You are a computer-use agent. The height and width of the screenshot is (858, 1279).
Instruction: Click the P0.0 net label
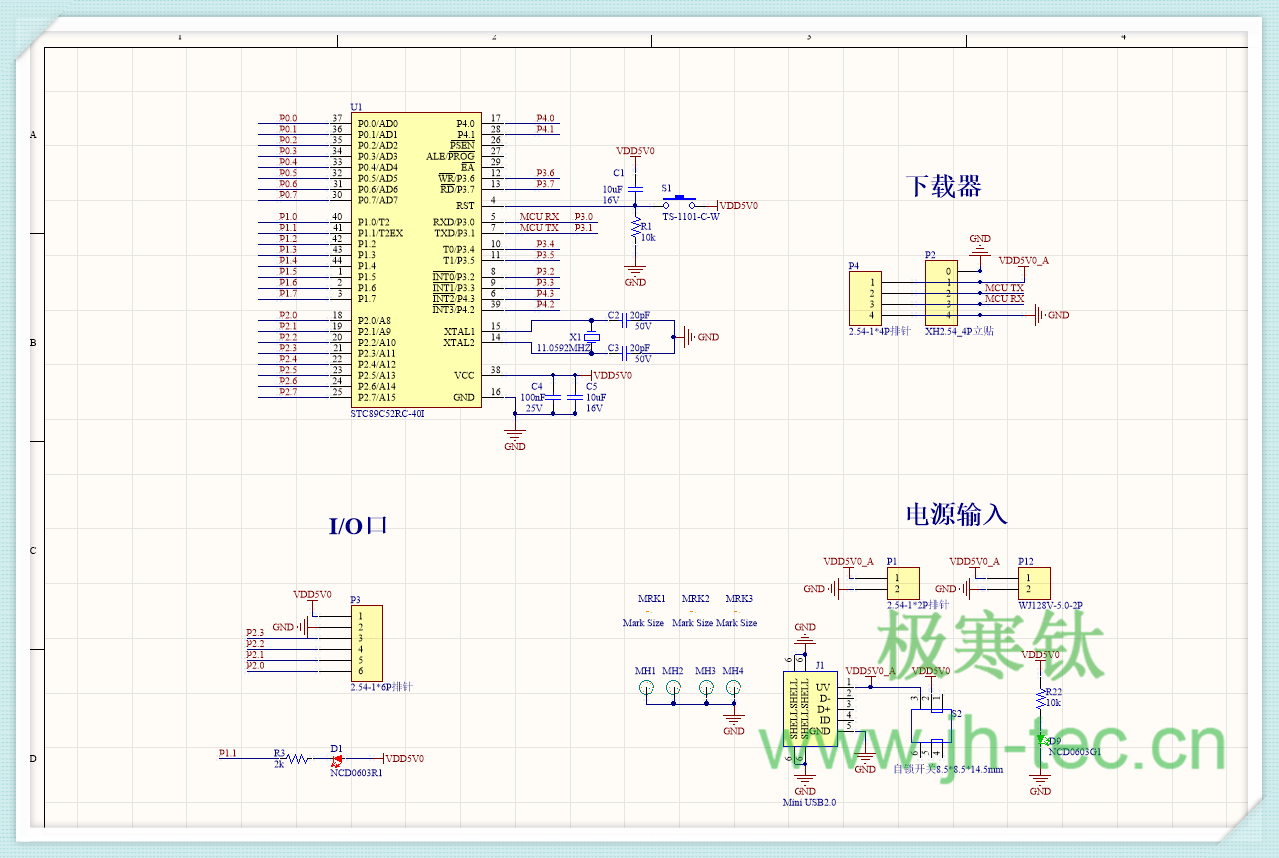point(288,118)
